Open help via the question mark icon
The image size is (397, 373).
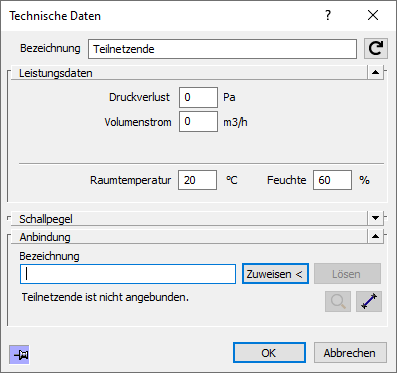point(328,15)
